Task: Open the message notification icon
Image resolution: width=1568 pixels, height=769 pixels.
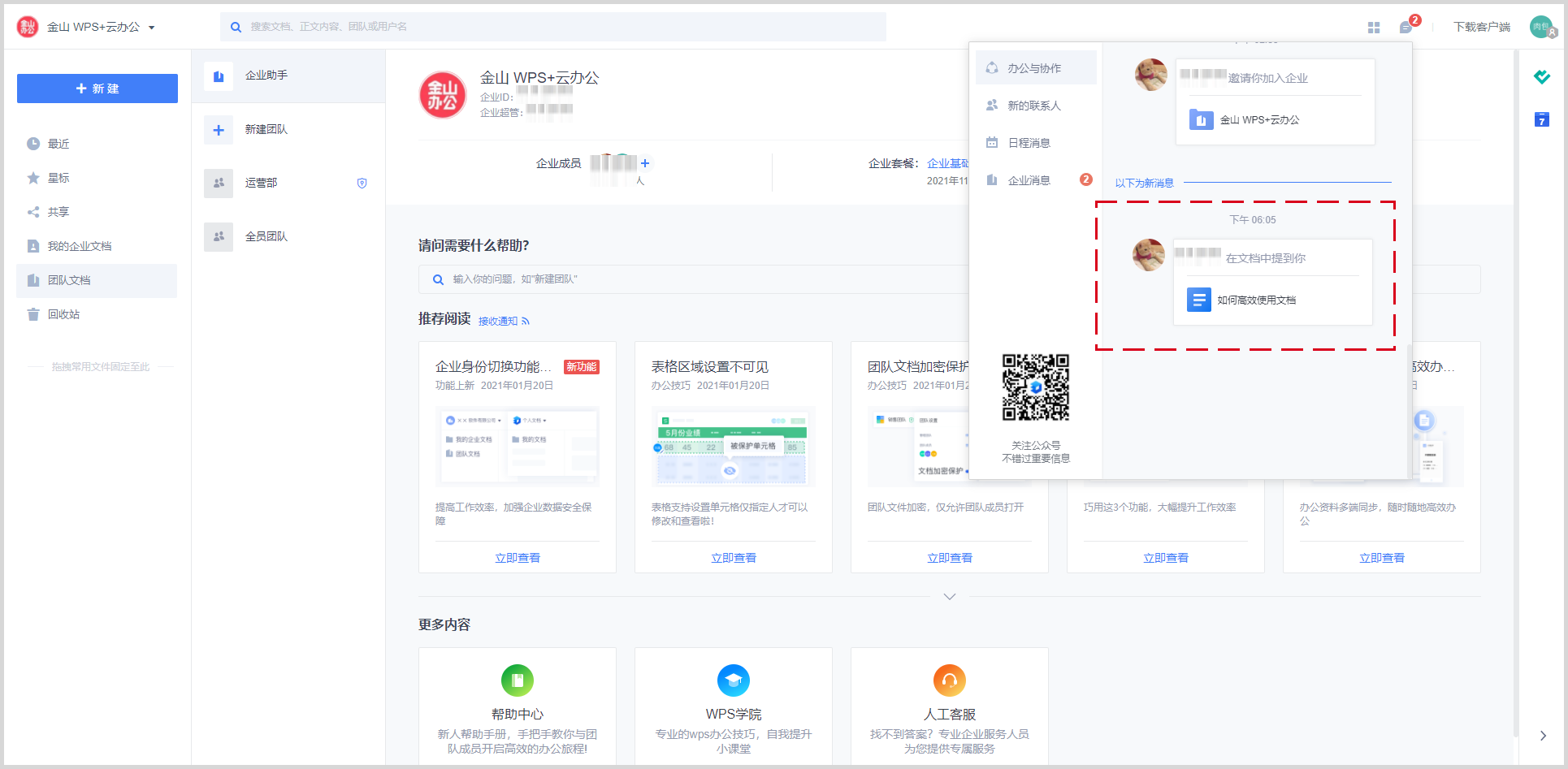Action: 1406,28
